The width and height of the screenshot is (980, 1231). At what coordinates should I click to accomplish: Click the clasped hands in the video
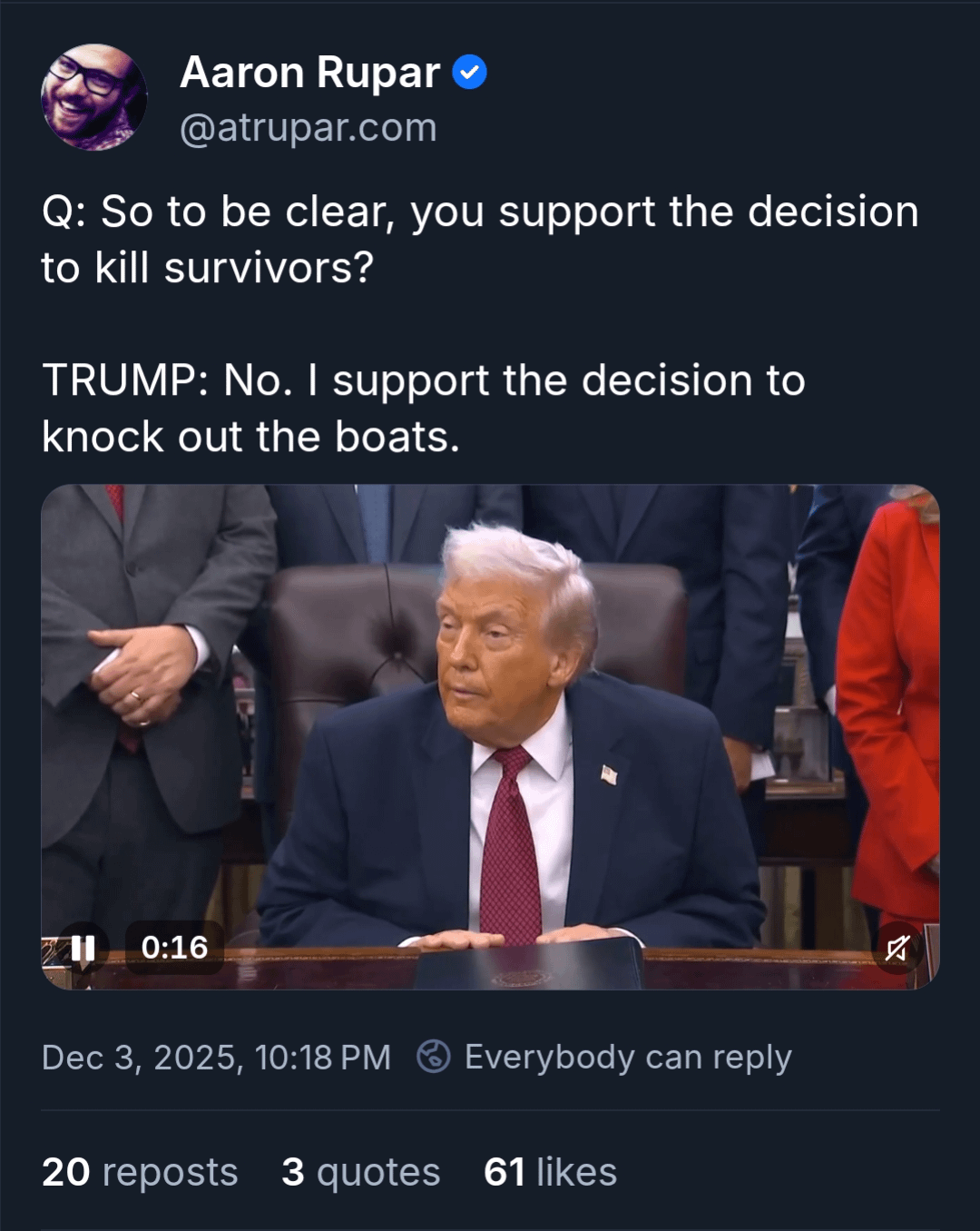coord(143,675)
